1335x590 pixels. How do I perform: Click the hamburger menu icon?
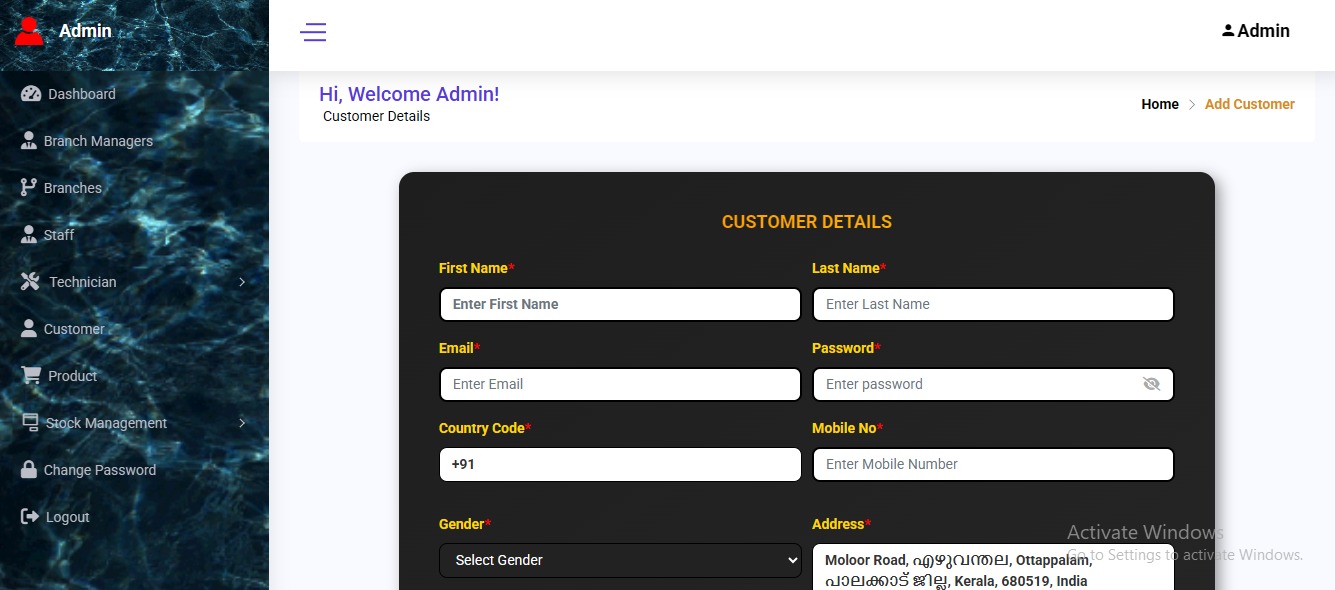pos(313,32)
